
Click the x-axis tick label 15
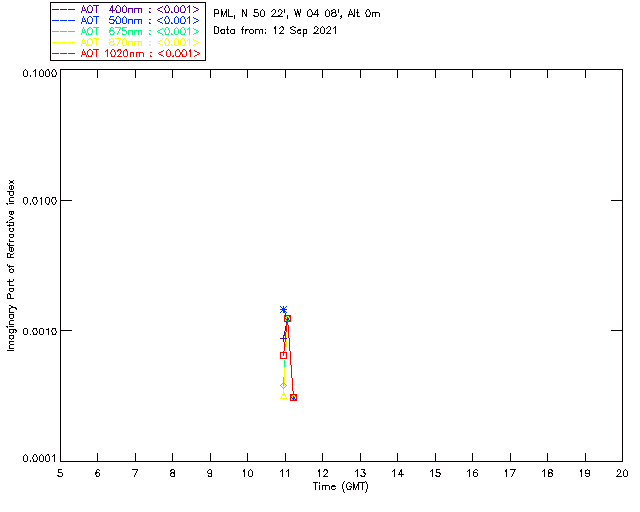point(435,473)
